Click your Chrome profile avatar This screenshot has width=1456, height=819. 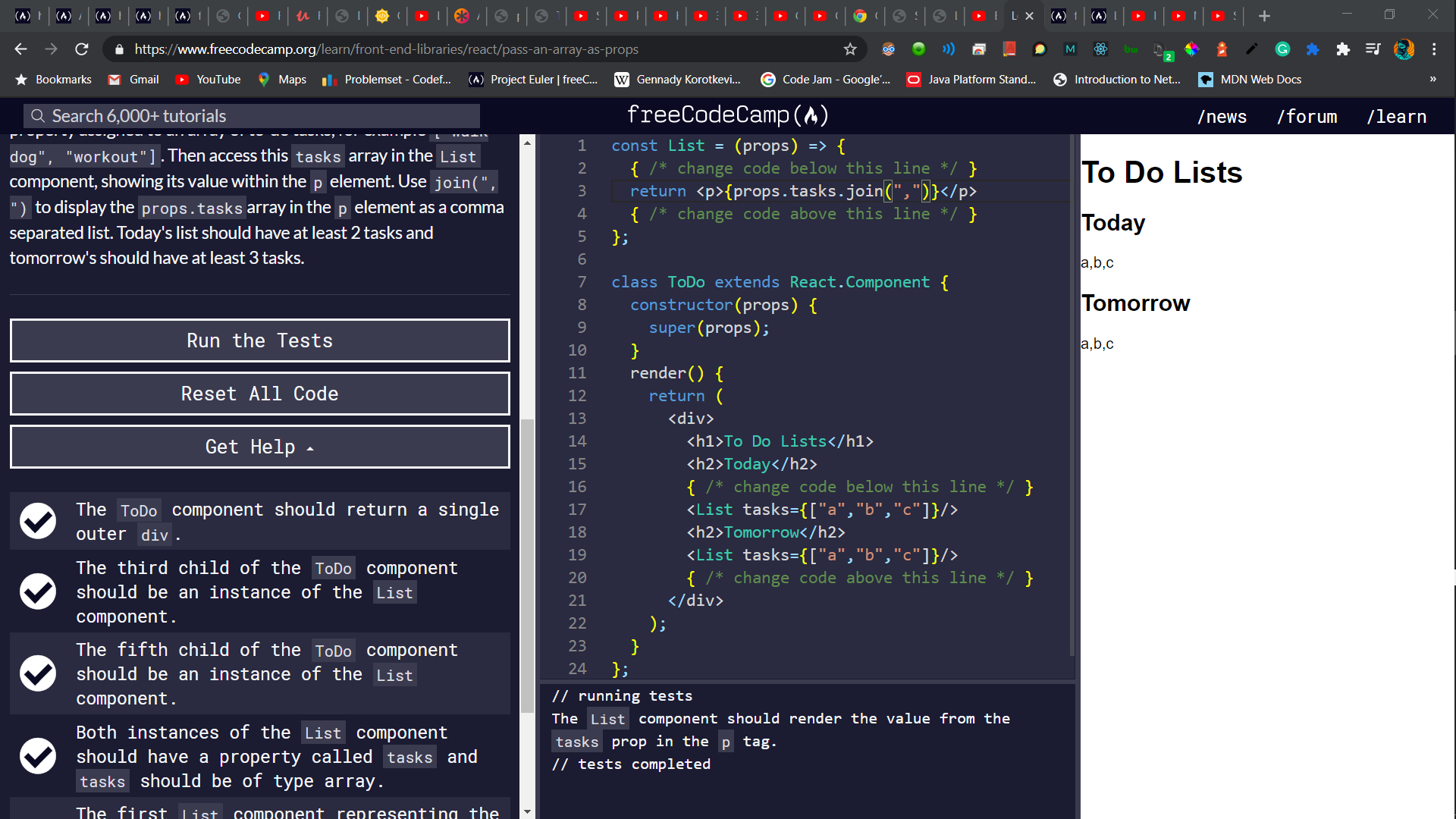pos(1404,49)
